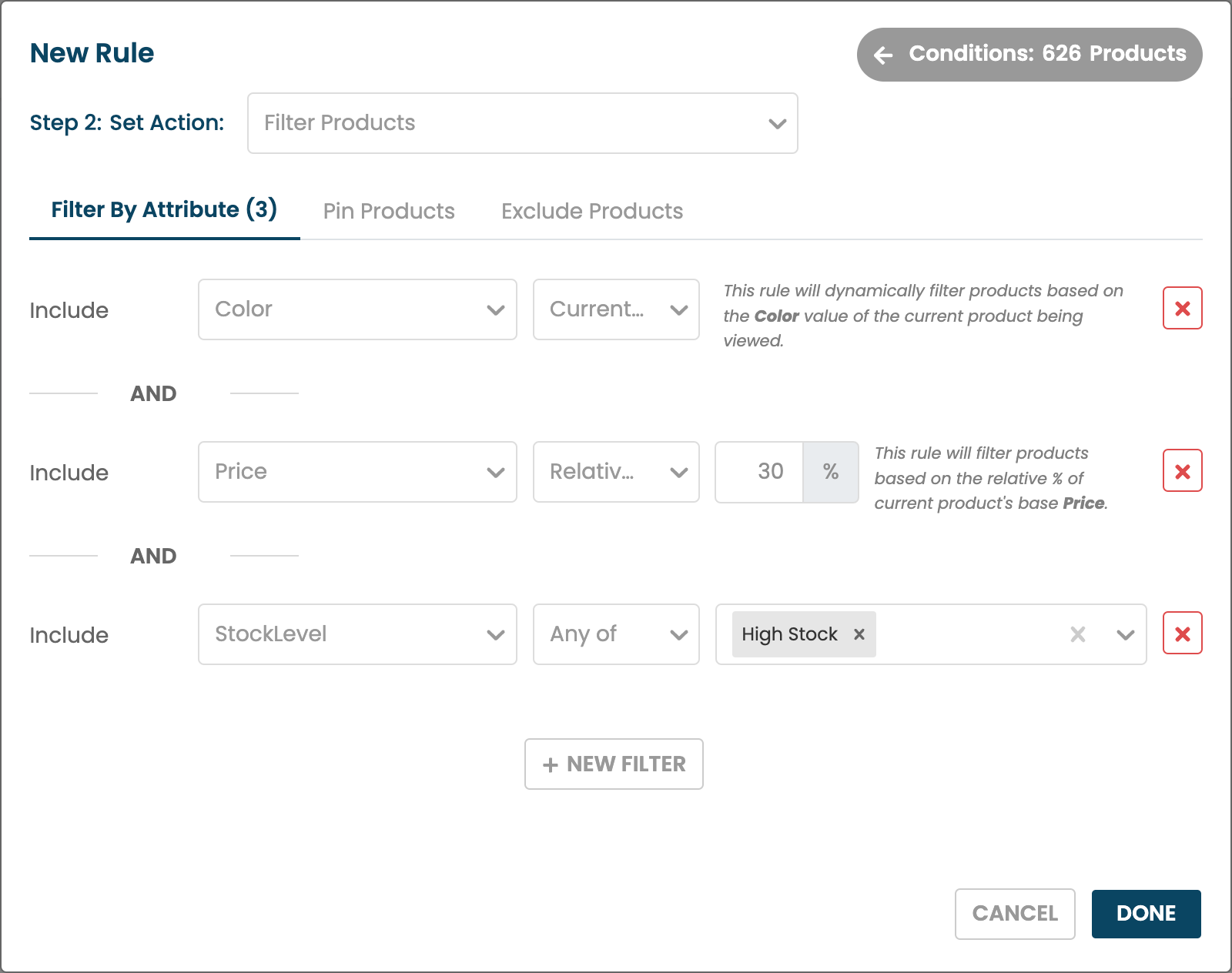Expand the Current operator dropdown
1232x973 pixels.
(x=616, y=309)
